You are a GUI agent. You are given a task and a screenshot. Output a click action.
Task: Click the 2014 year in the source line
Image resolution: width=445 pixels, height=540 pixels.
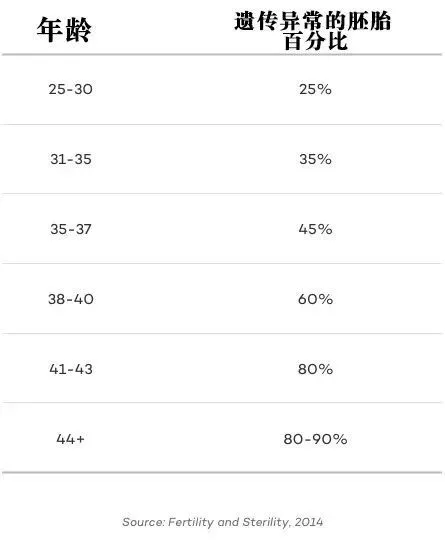pyautogui.click(x=309, y=522)
